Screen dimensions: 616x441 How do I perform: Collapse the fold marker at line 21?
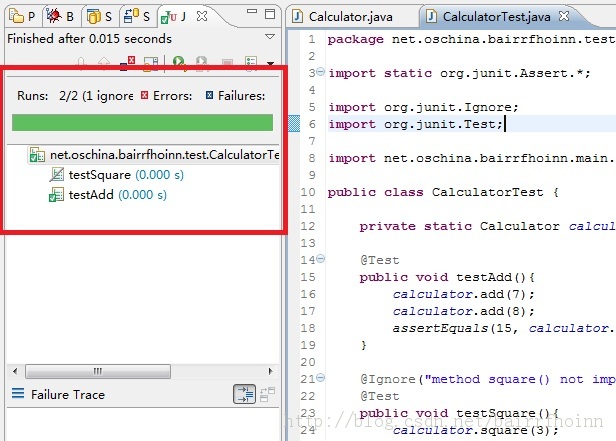321,377
